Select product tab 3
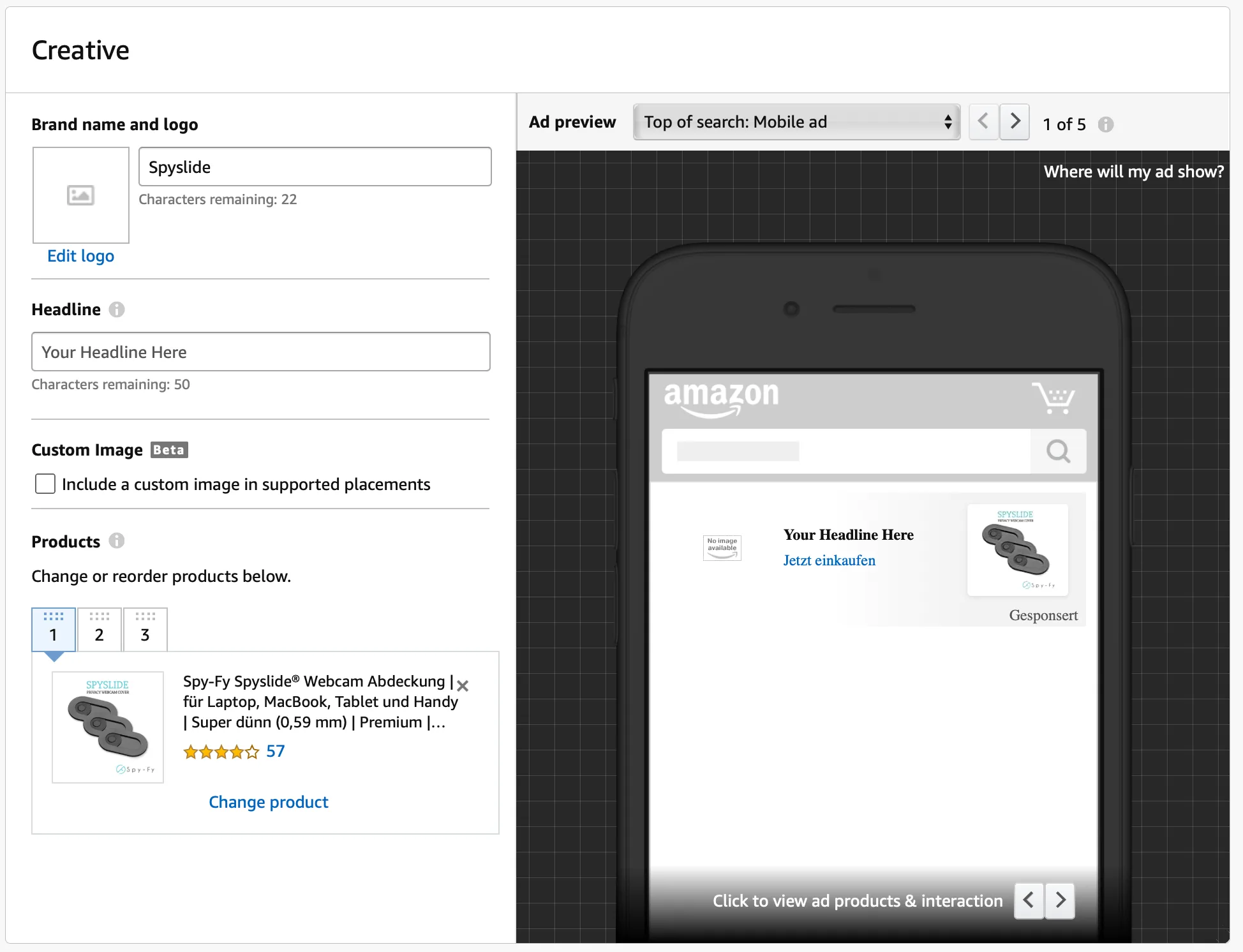 [x=145, y=629]
